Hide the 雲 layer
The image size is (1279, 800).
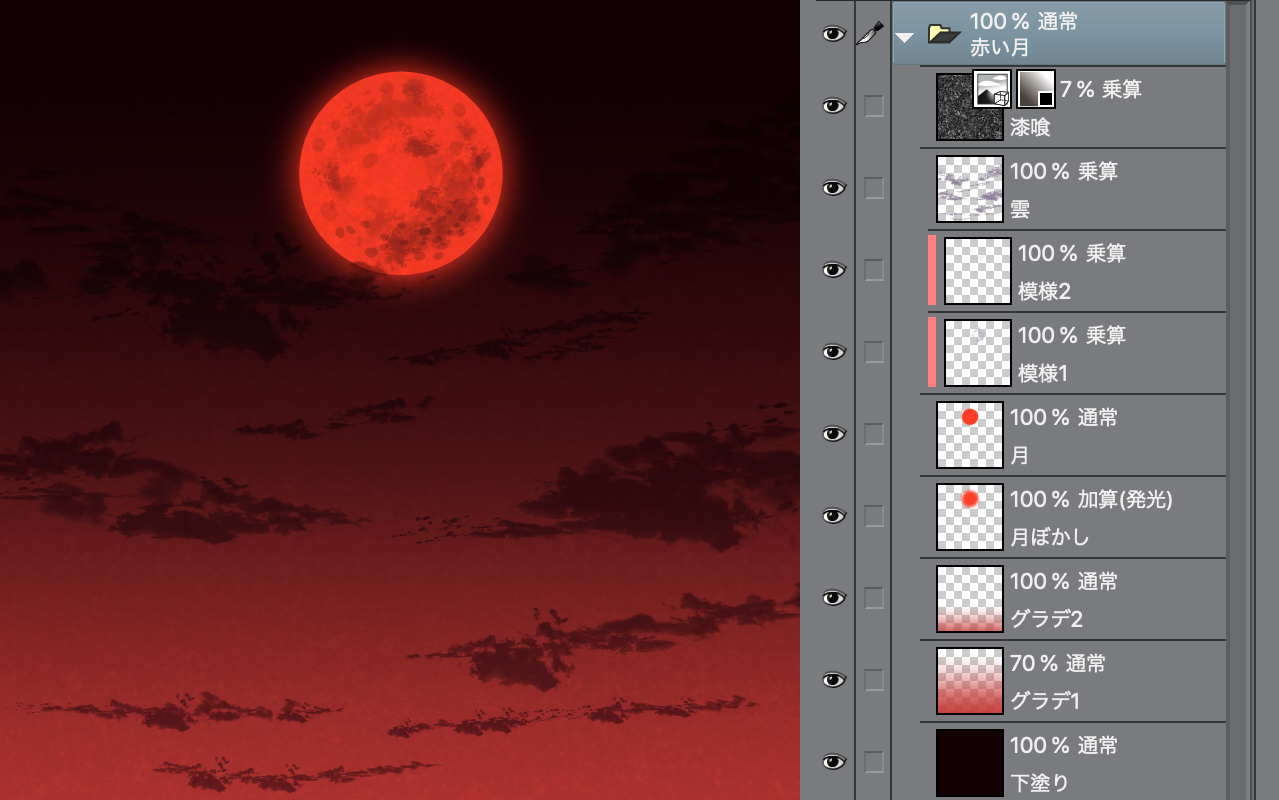(834, 188)
